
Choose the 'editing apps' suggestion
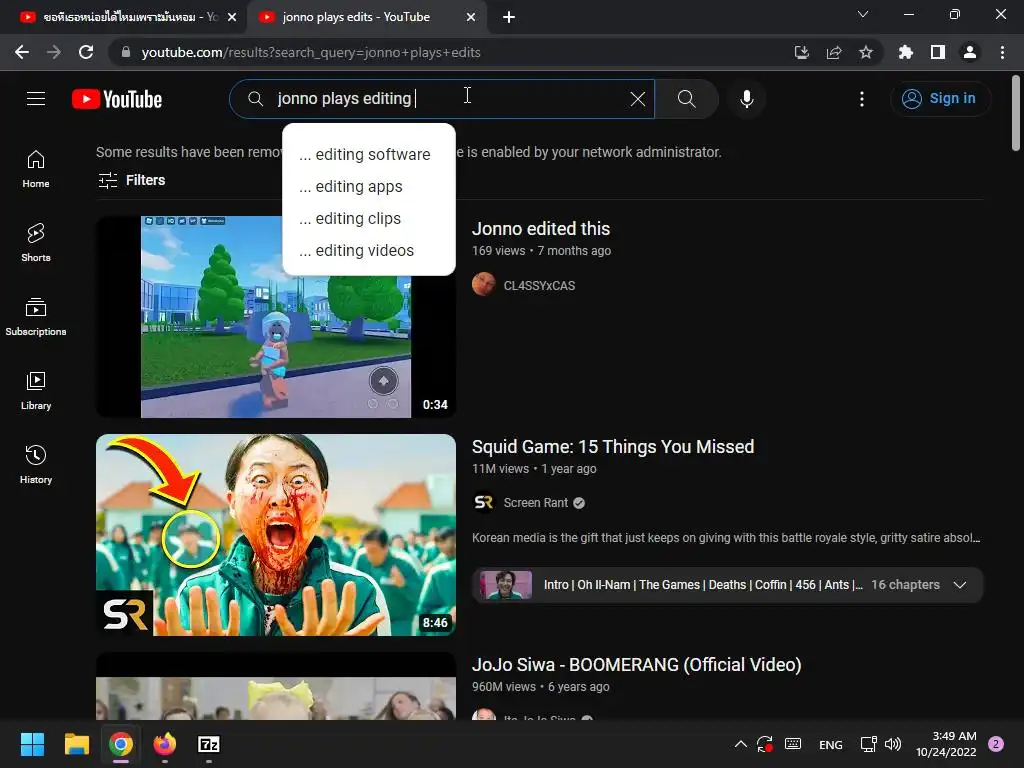point(368,187)
